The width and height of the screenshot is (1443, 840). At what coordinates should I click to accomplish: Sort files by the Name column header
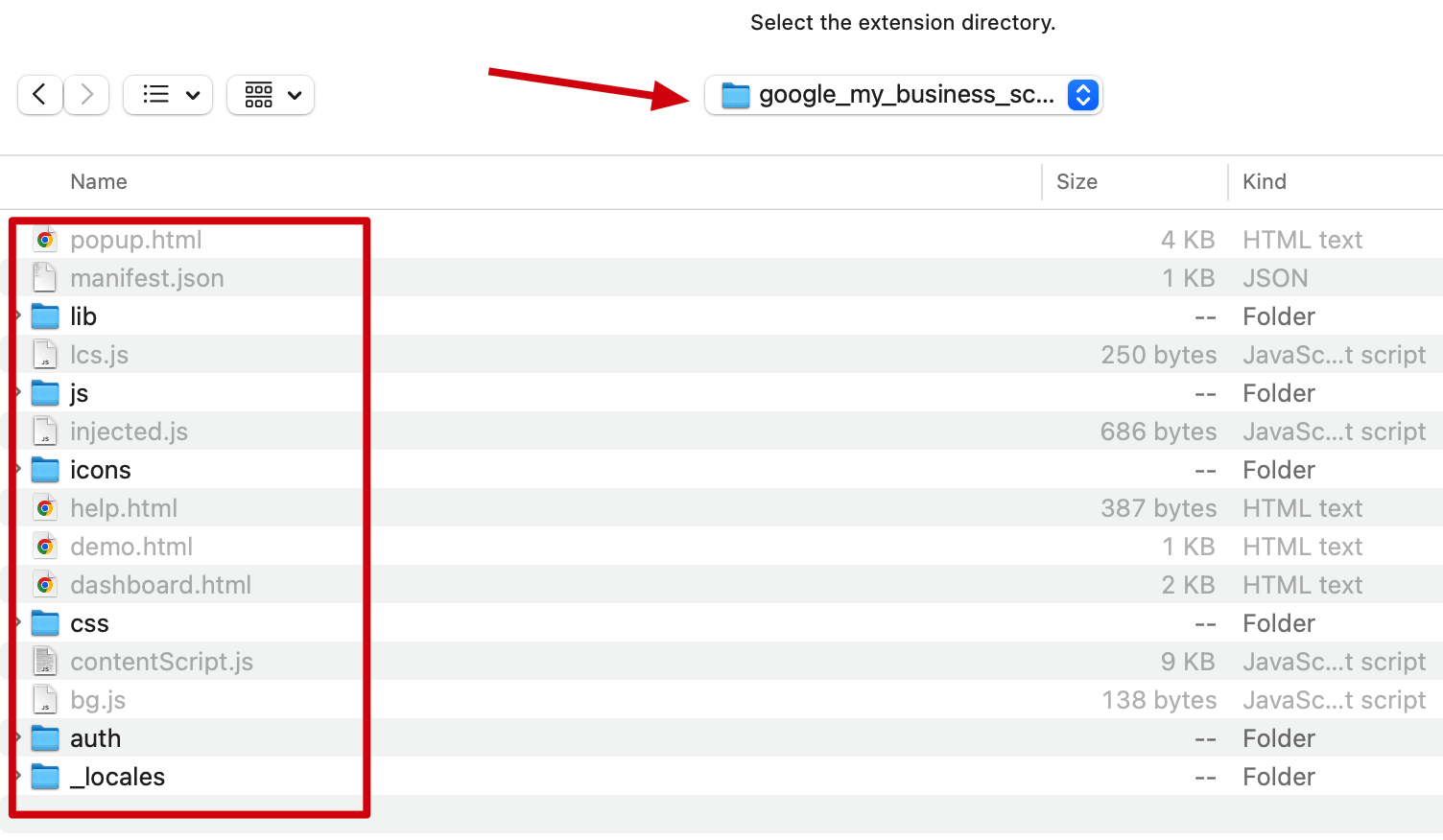tap(99, 181)
